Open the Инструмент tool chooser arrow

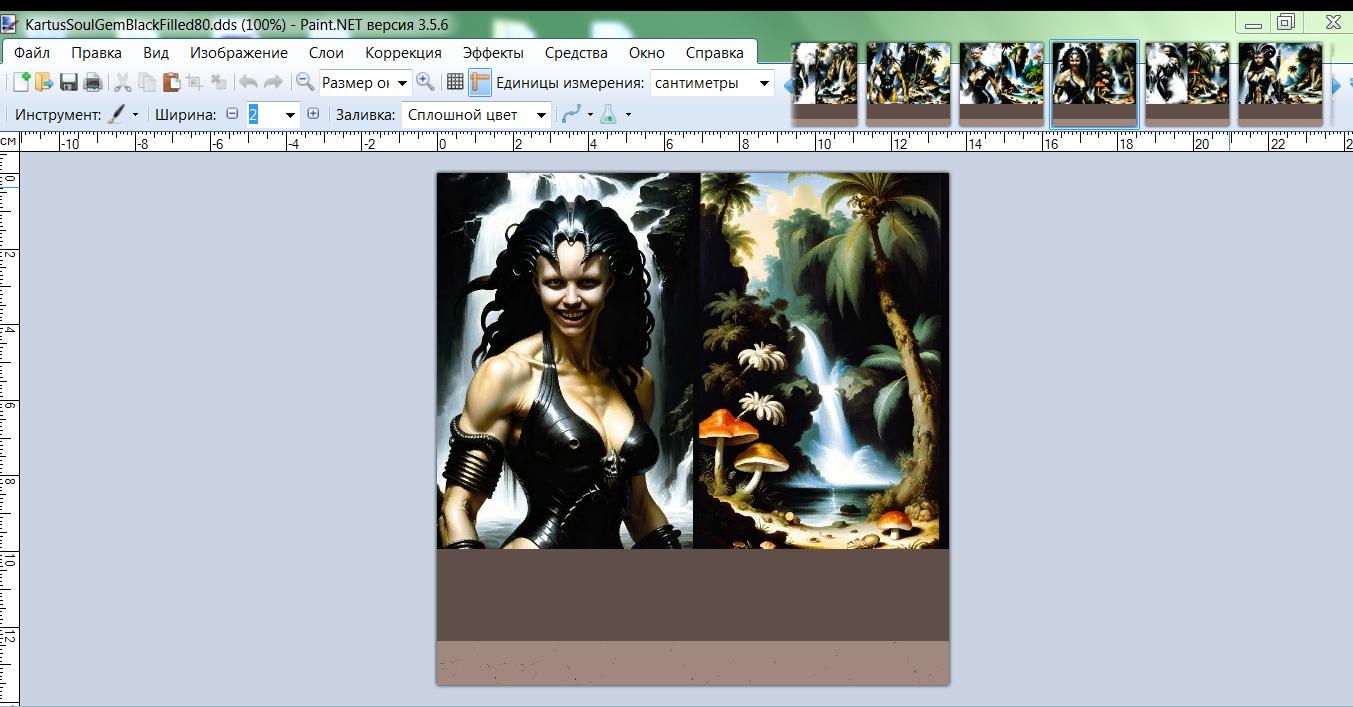pyautogui.click(x=135, y=115)
